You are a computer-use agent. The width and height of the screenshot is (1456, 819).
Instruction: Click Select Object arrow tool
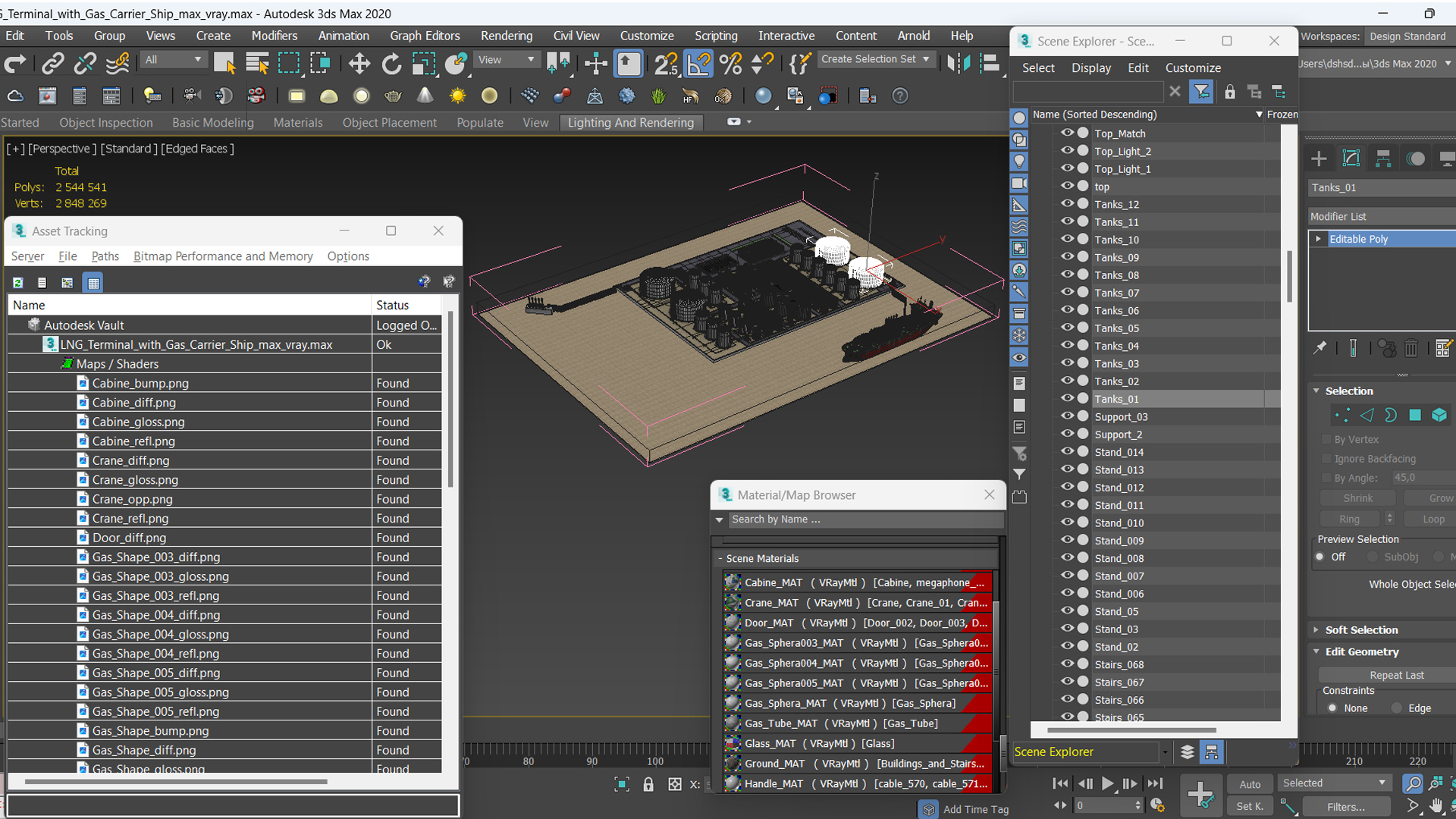click(224, 64)
